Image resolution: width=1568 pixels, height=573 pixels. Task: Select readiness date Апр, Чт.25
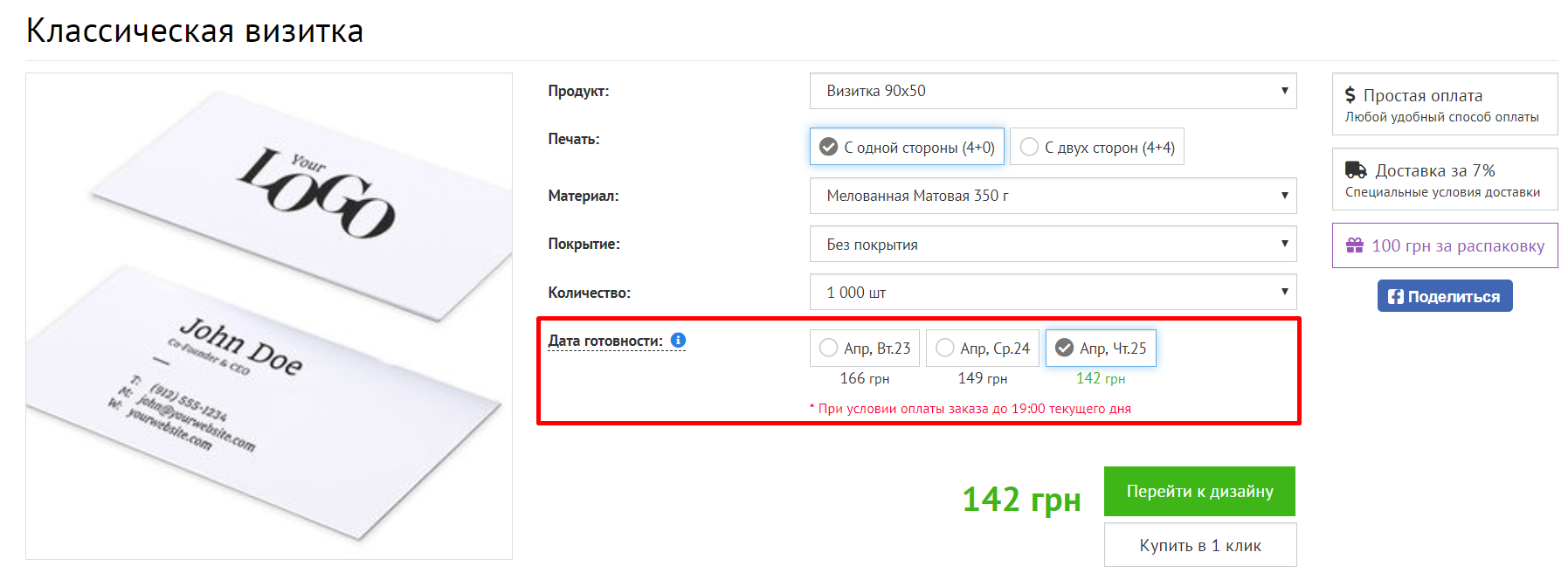tap(1101, 349)
